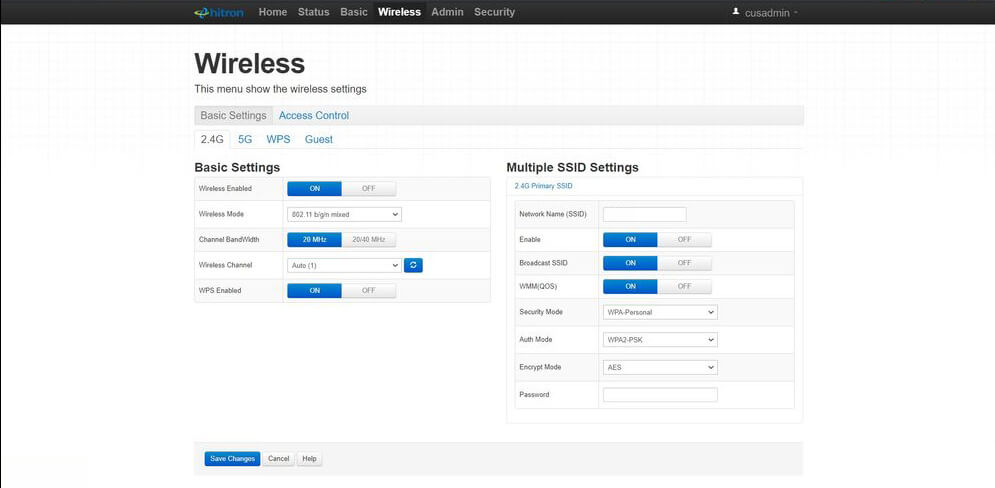Expand the Wireless Channel dropdown

point(344,265)
